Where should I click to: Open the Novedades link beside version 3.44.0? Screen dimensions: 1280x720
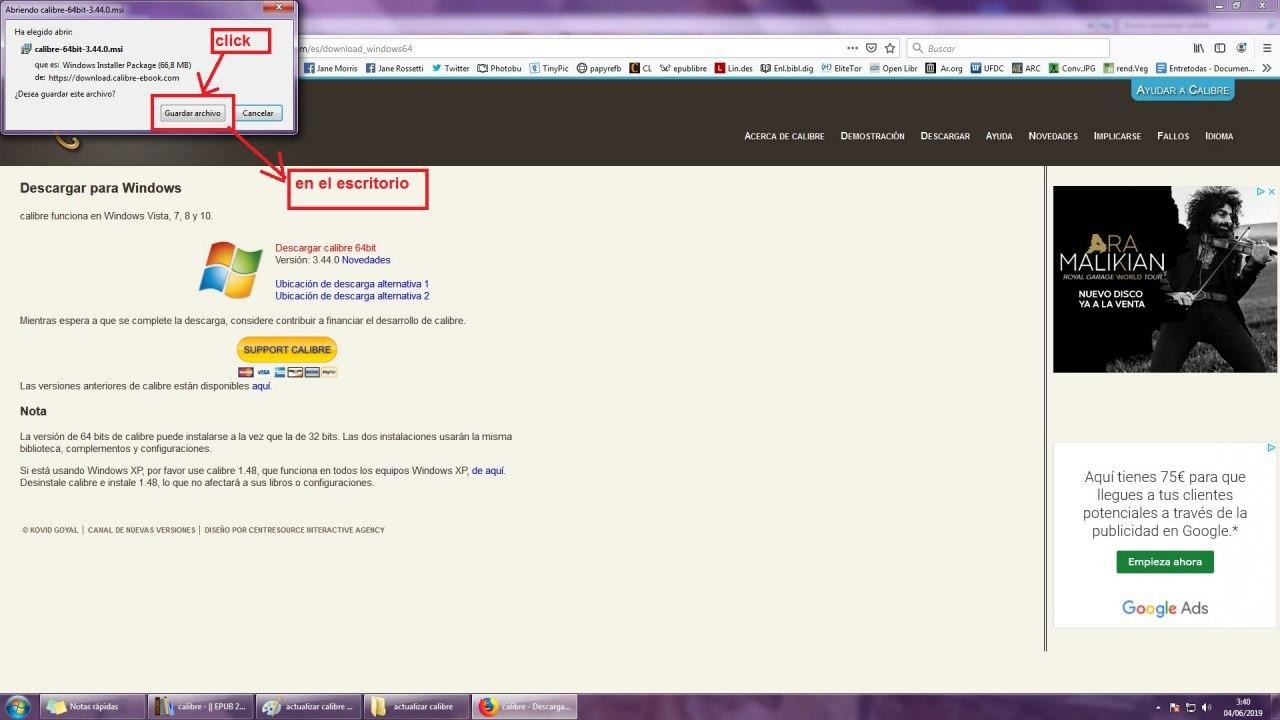coord(366,260)
